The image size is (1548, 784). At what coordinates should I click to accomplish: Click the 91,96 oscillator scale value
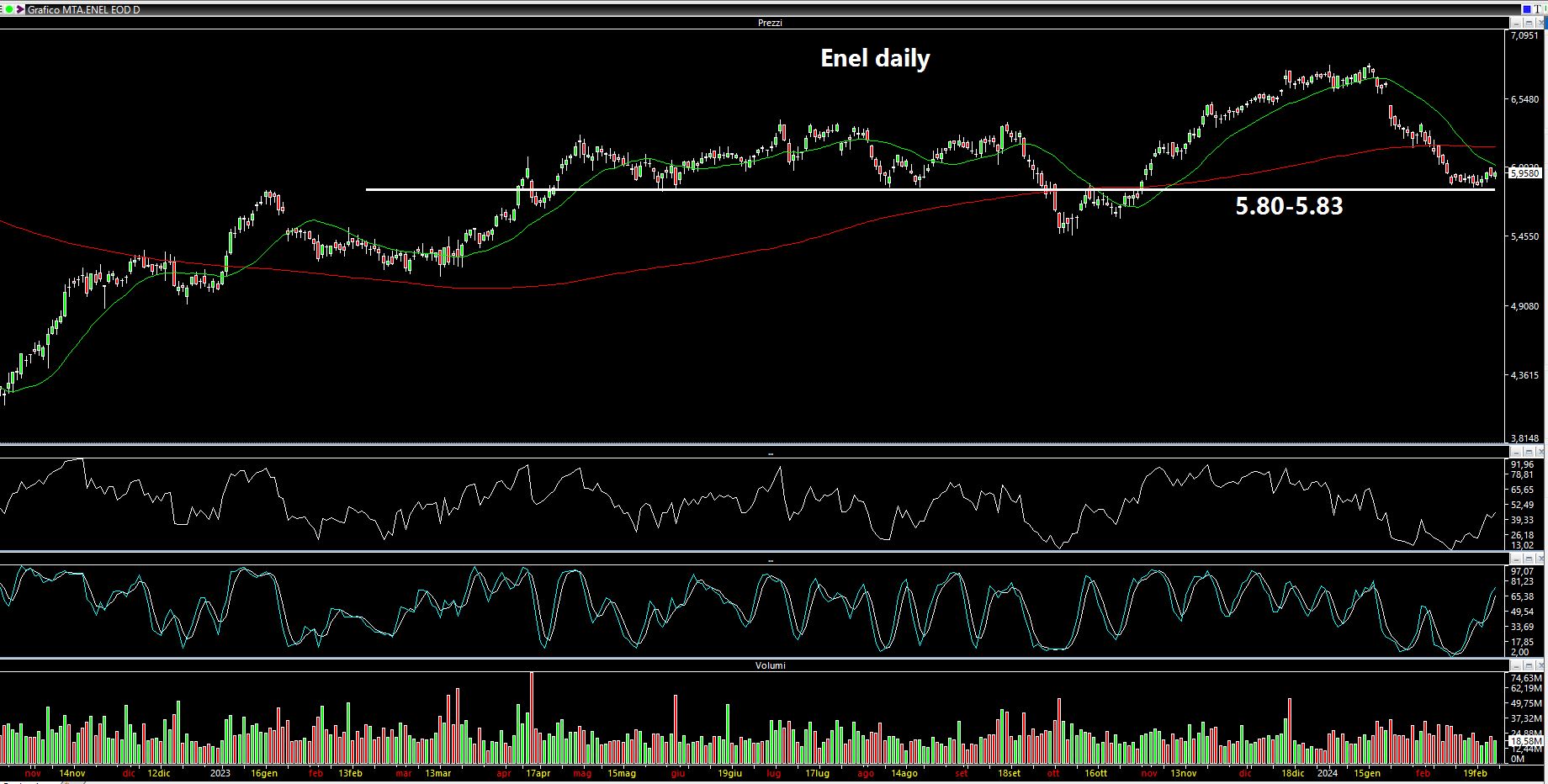tap(1523, 464)
